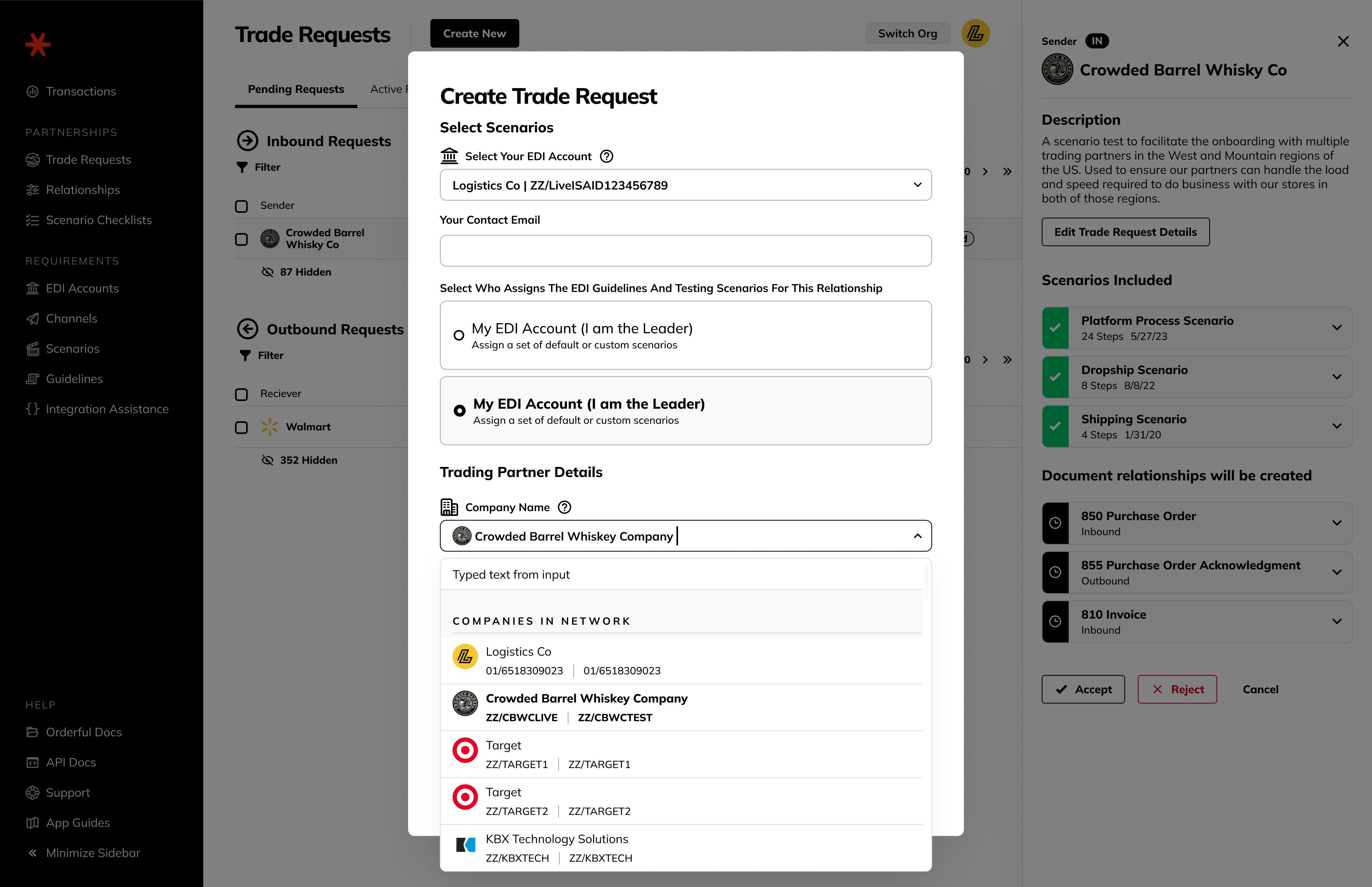The width and height of the screenshot is (1372, 887).
Task: Go to next page in Inbound pagination
Action: click(x=985, y=172)
